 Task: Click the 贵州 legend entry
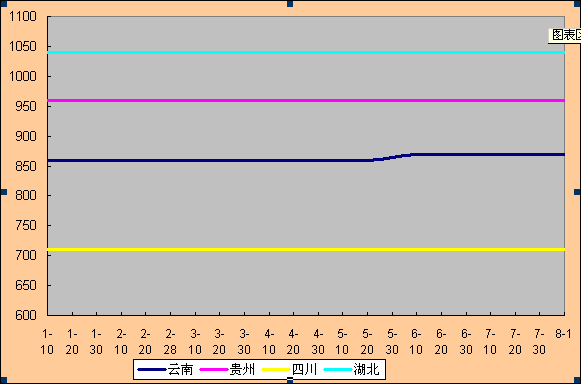228,369
